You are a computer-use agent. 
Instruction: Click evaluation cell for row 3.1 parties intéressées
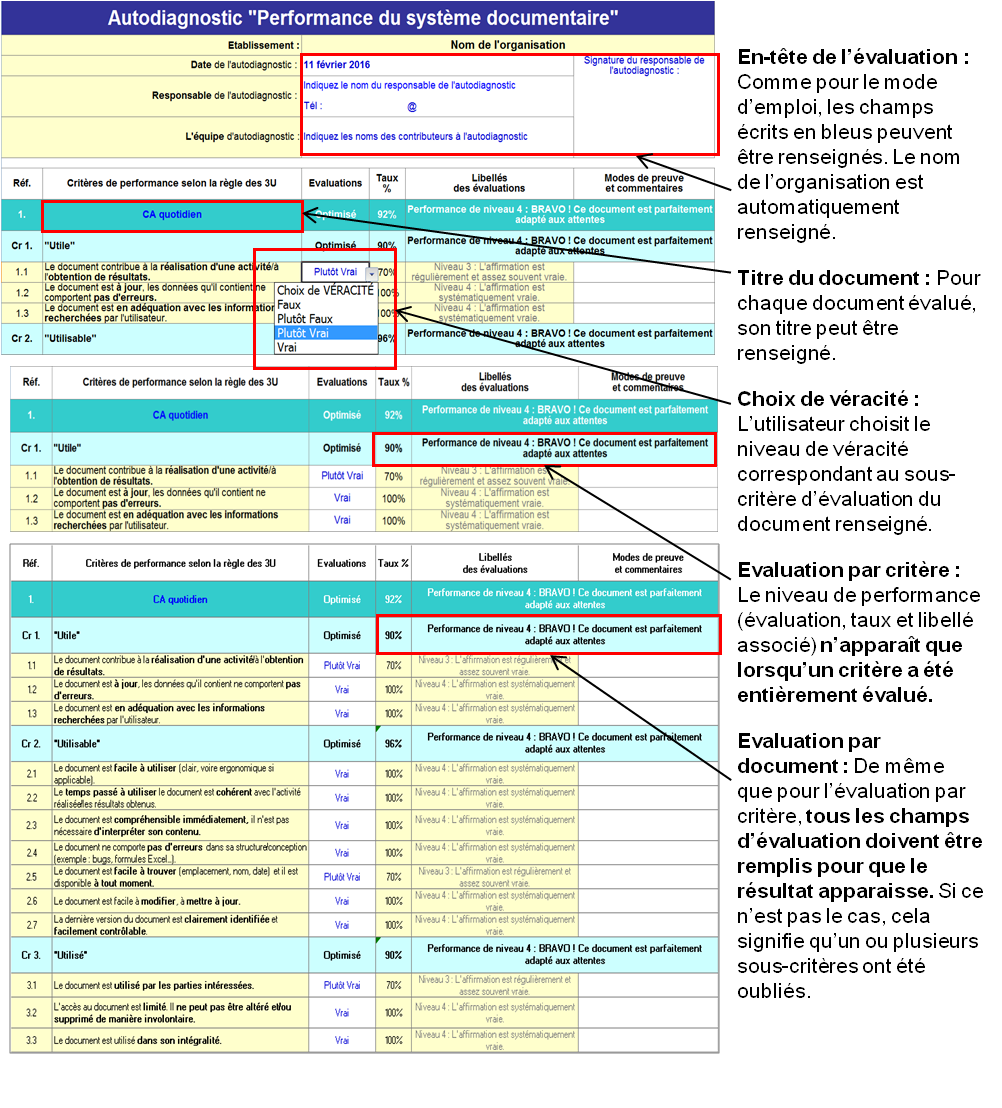click(x=342, y=986)
